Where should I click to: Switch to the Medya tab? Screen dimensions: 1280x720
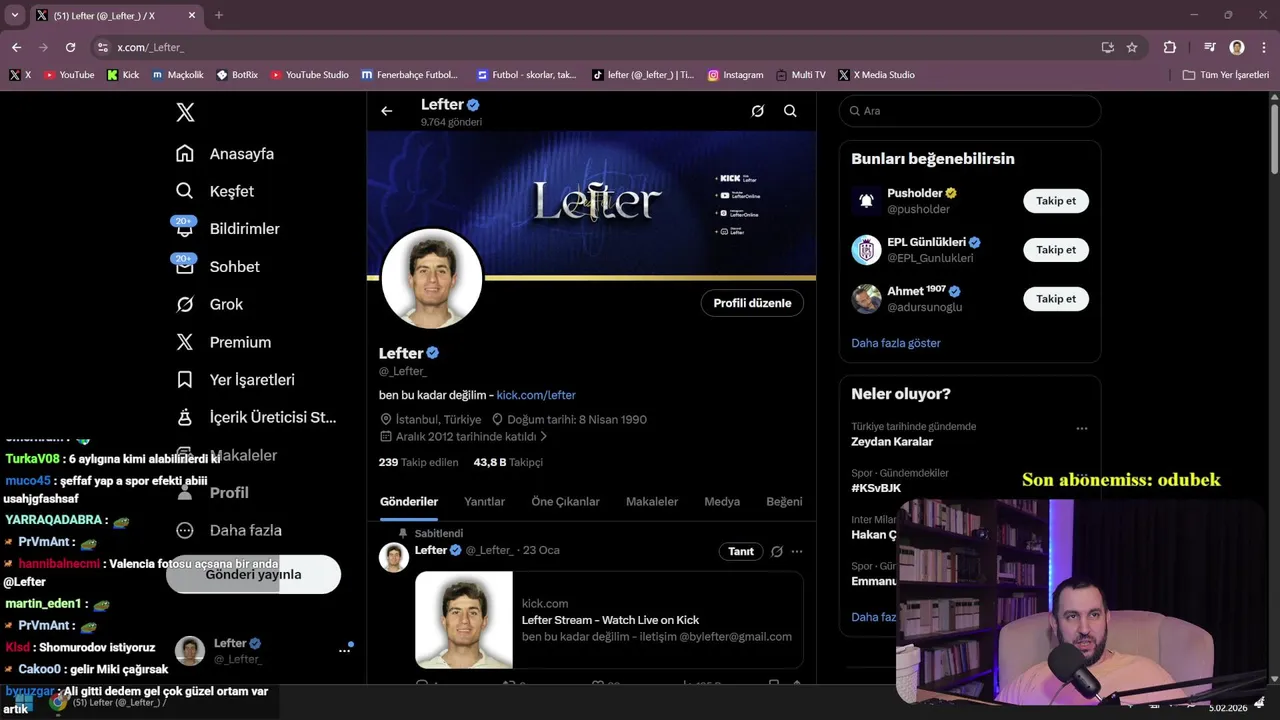(722, 502)
